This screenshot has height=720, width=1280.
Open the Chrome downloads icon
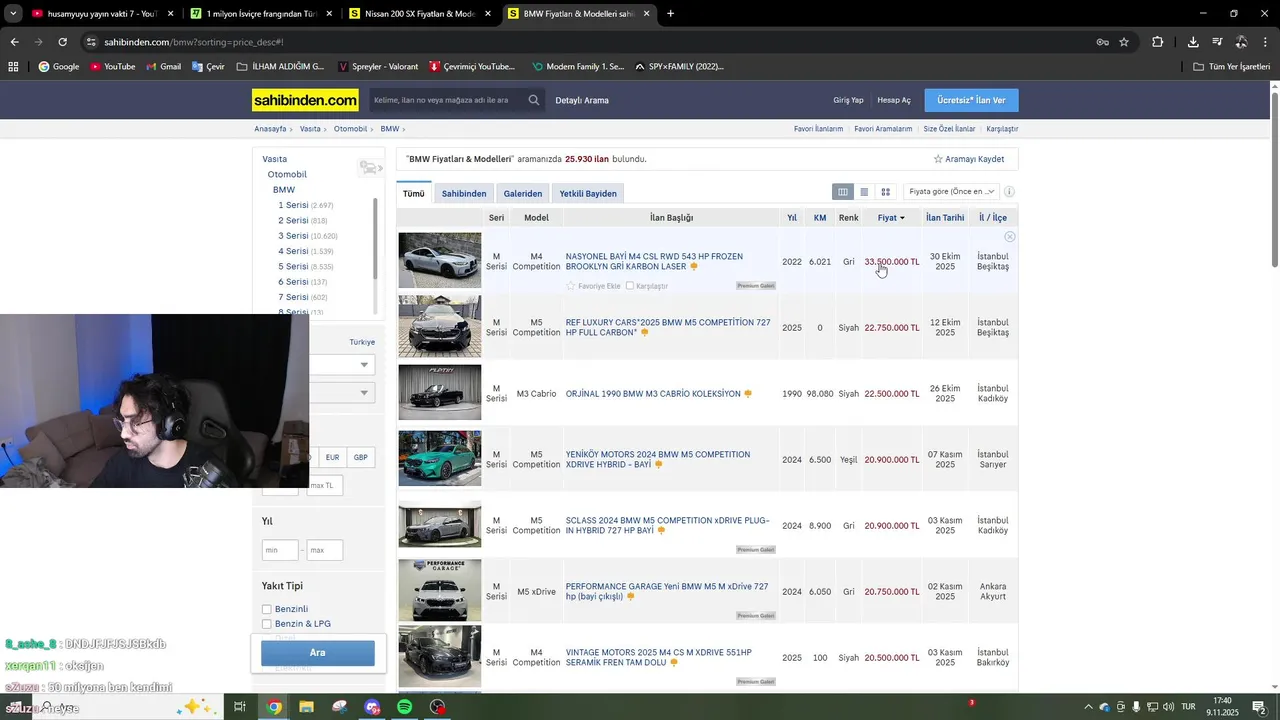pyautogui.click(x=1193, y=42)
